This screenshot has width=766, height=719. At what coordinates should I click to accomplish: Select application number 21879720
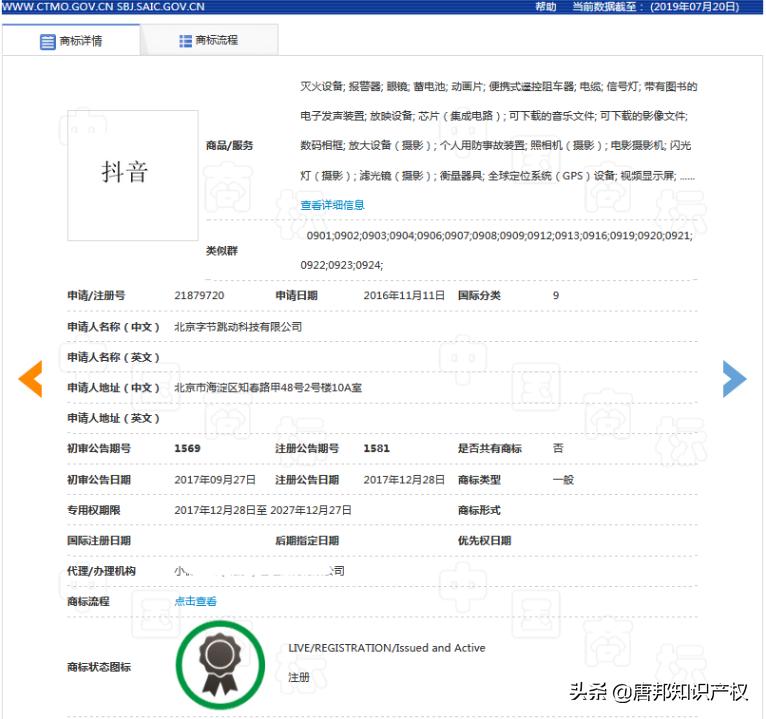coord(199,296)
